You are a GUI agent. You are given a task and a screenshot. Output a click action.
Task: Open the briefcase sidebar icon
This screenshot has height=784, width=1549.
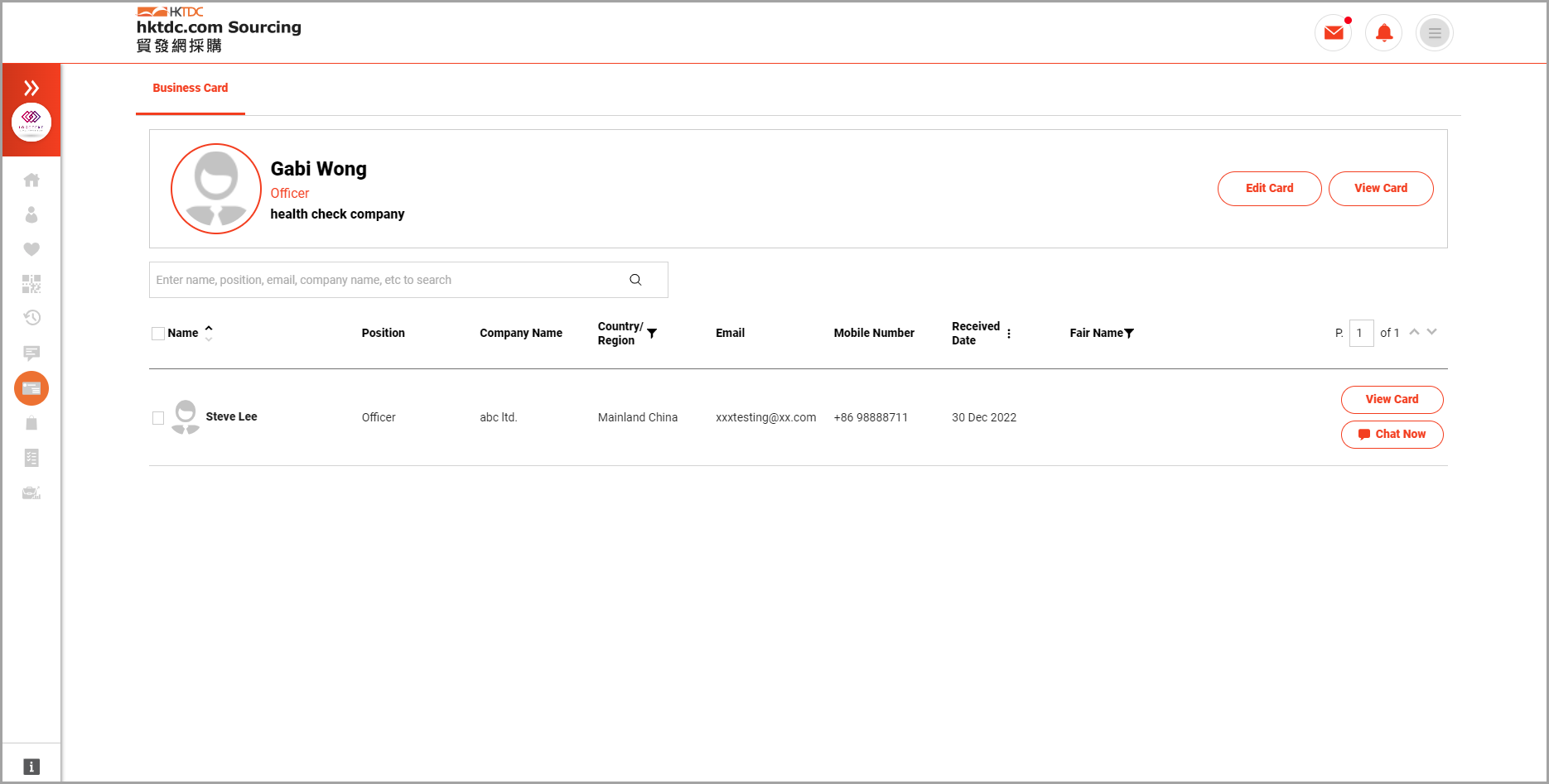coord(31,493)
